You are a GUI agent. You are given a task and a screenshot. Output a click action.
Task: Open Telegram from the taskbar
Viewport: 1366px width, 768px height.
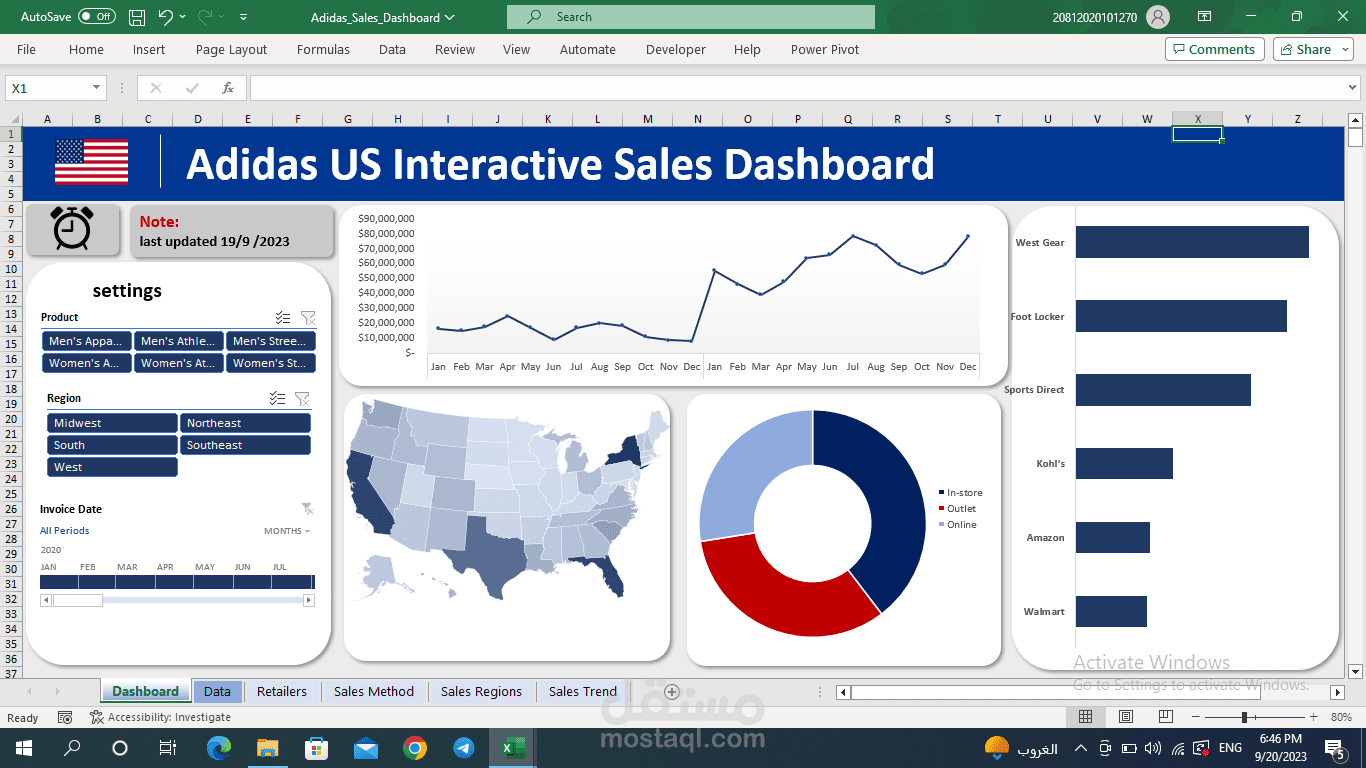click(464, 748)
